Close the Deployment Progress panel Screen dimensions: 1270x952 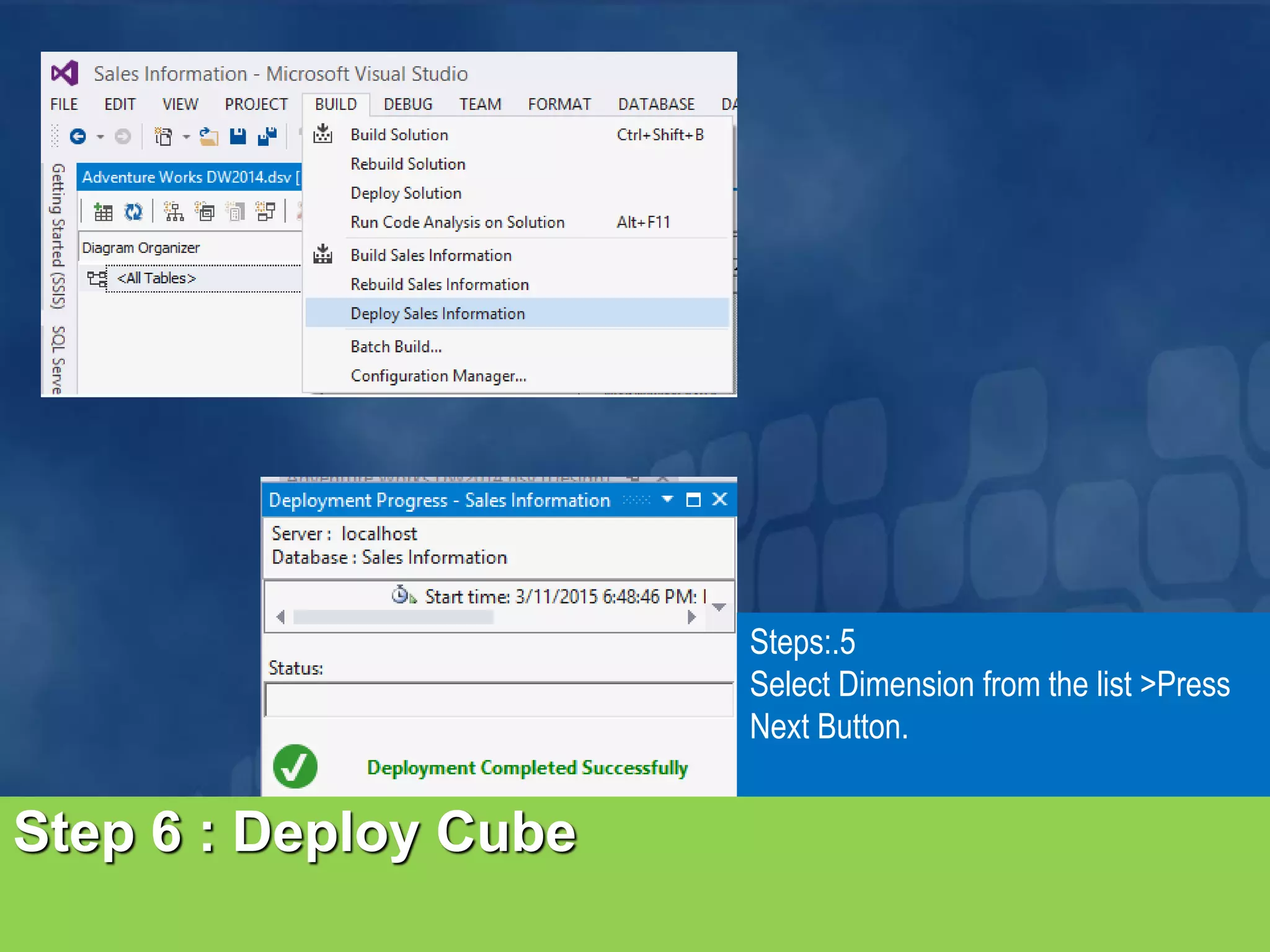pyautogui.click(x=719, y=500)
